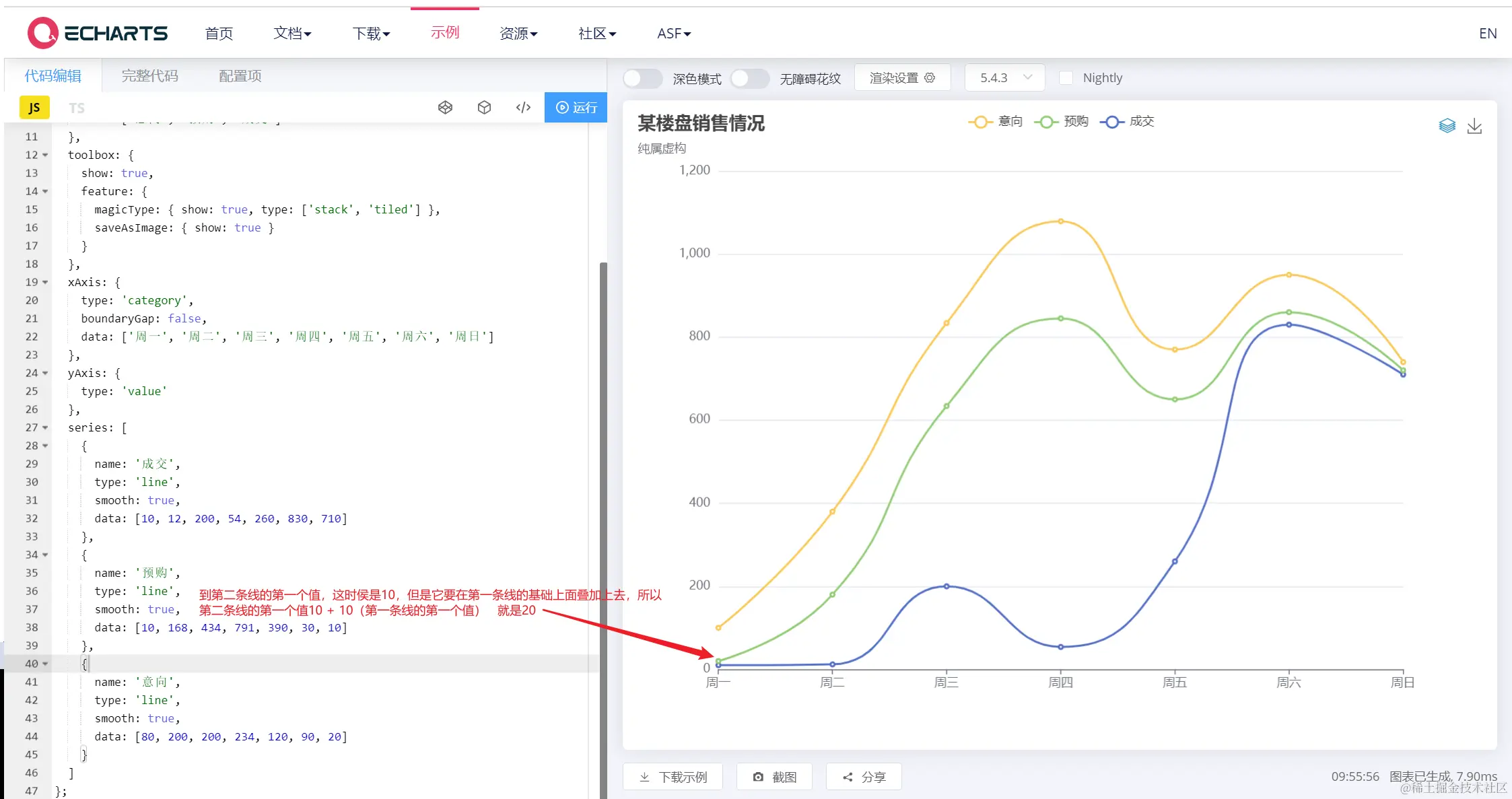Viewport: 1512px width, 799px height.
Task: Switch to the 完整代码 tab
Action: 149,76
